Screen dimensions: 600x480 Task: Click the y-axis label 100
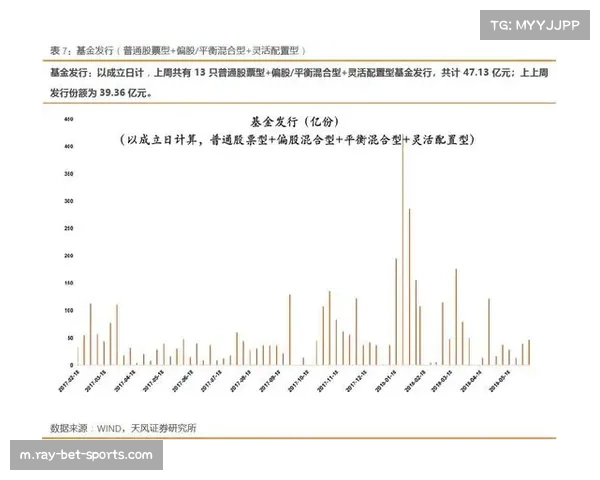68,310
